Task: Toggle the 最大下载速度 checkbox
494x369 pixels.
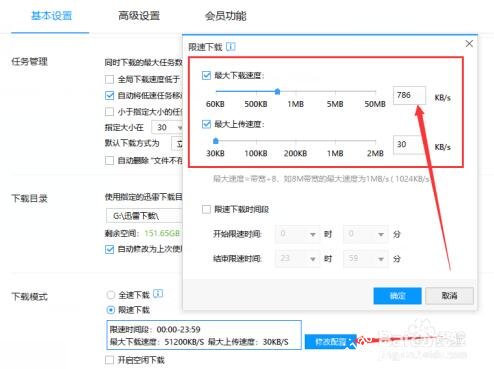Action: coord(206,75)
